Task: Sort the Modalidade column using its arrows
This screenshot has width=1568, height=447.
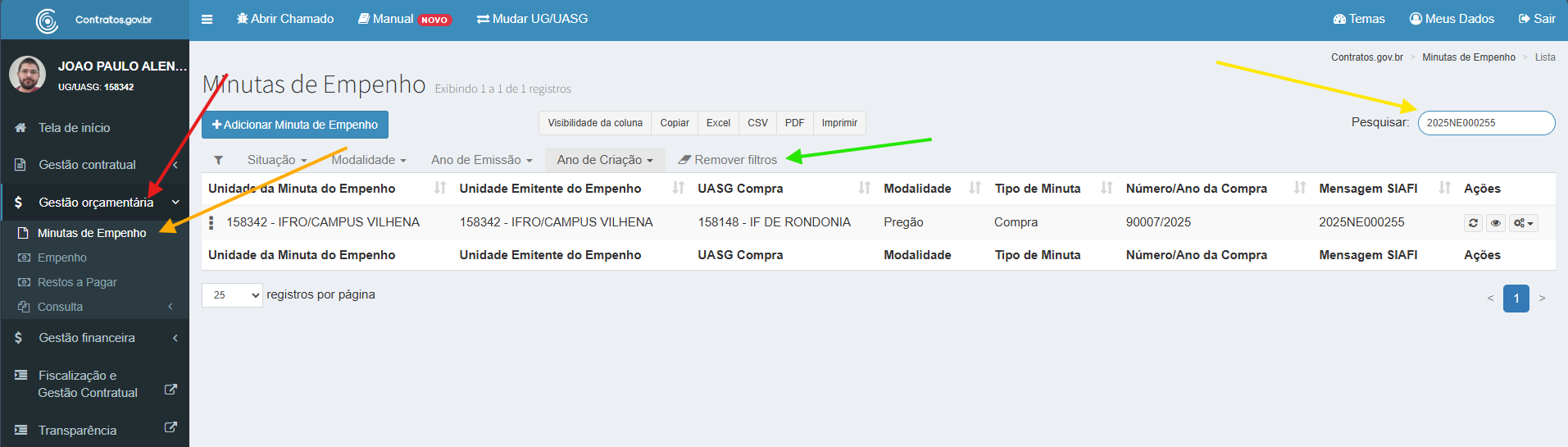Action: [975, 189]
